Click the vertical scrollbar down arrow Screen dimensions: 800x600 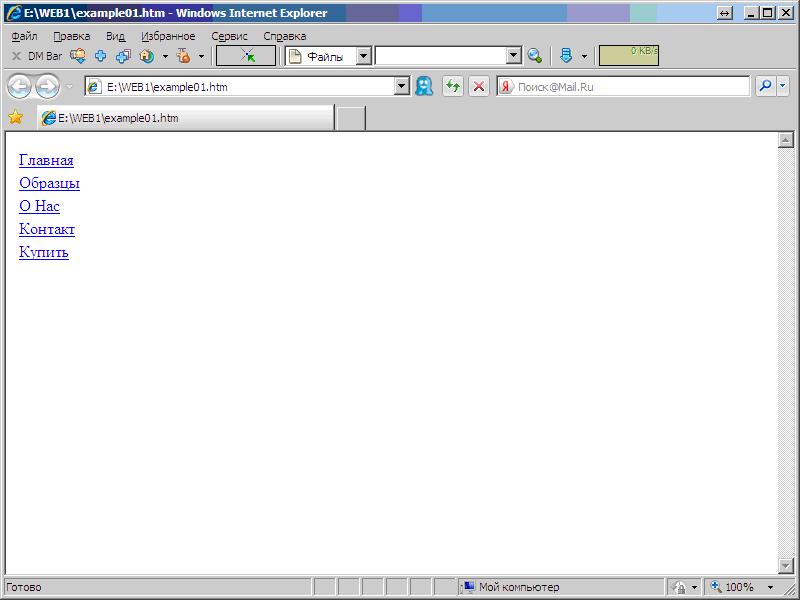point(786,565)
